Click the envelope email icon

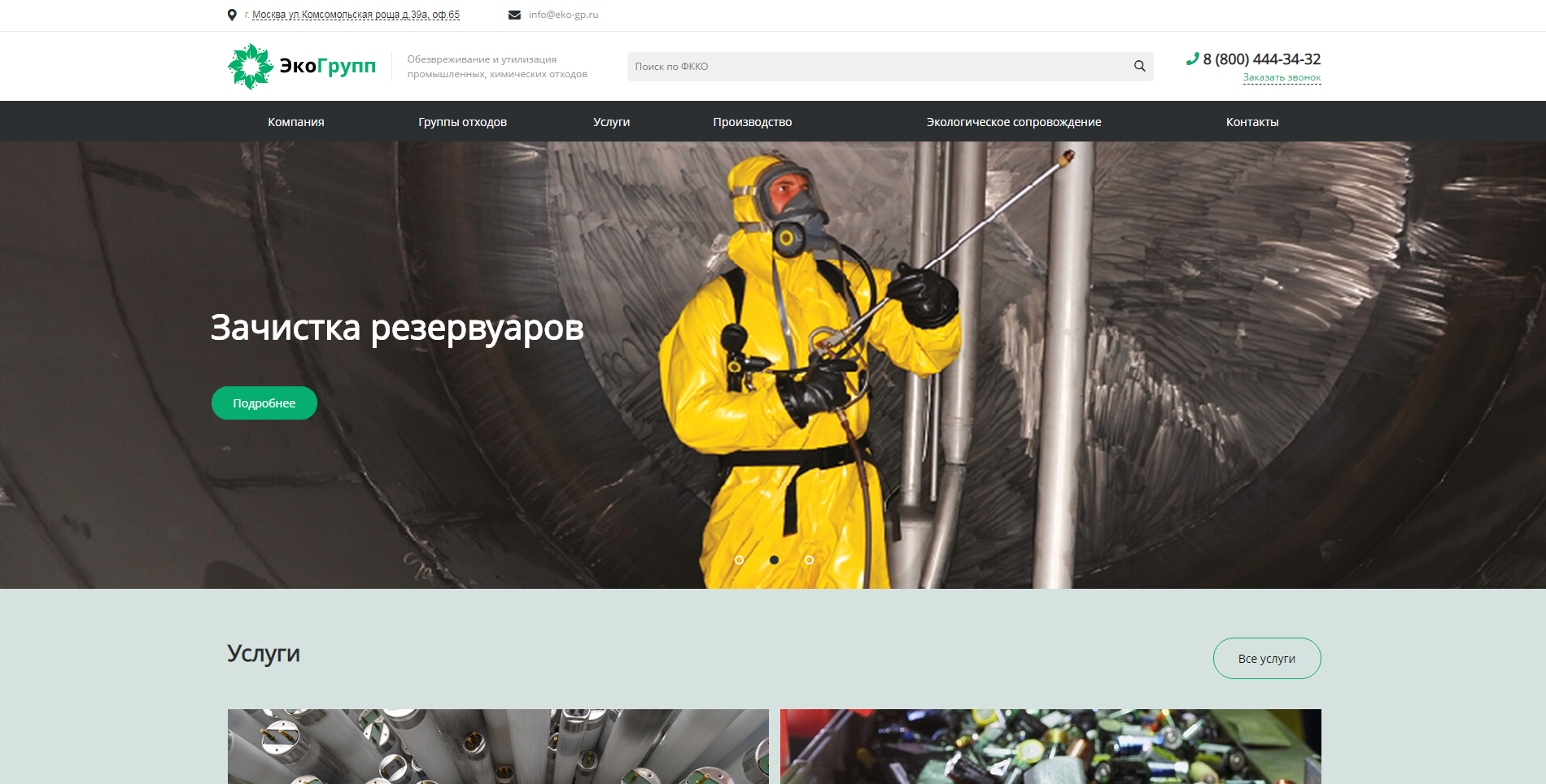(514, 15)
